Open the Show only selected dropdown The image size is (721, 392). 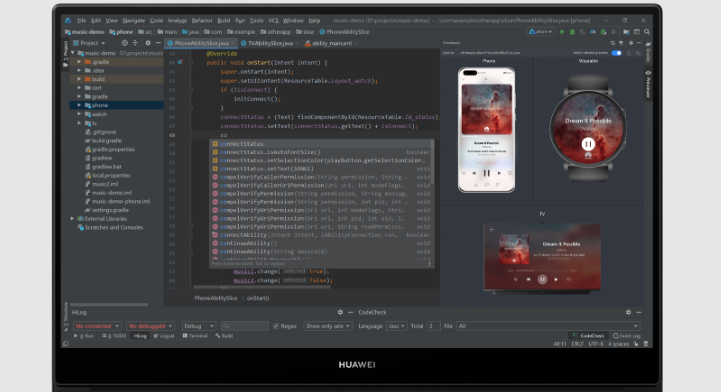coord(327,326)
